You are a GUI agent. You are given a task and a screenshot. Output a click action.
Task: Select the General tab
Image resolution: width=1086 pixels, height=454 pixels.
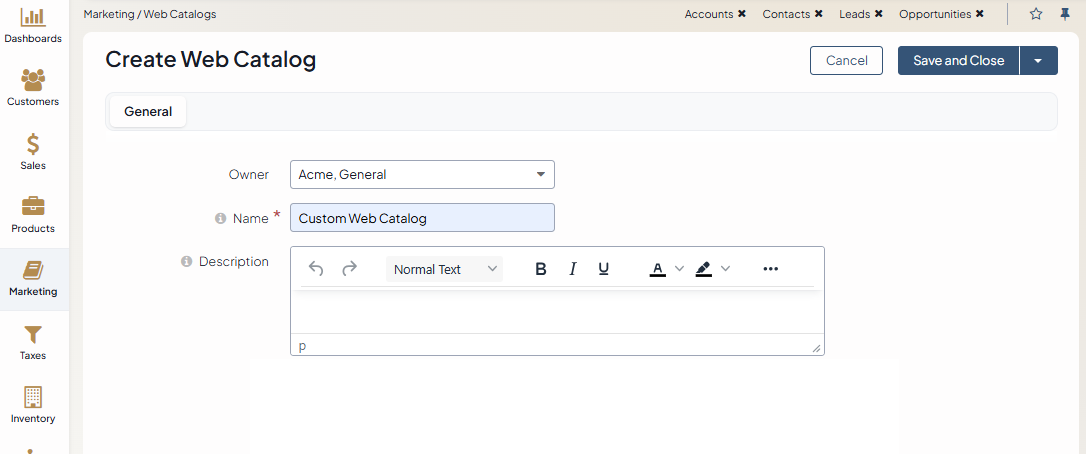click(148, 112)
